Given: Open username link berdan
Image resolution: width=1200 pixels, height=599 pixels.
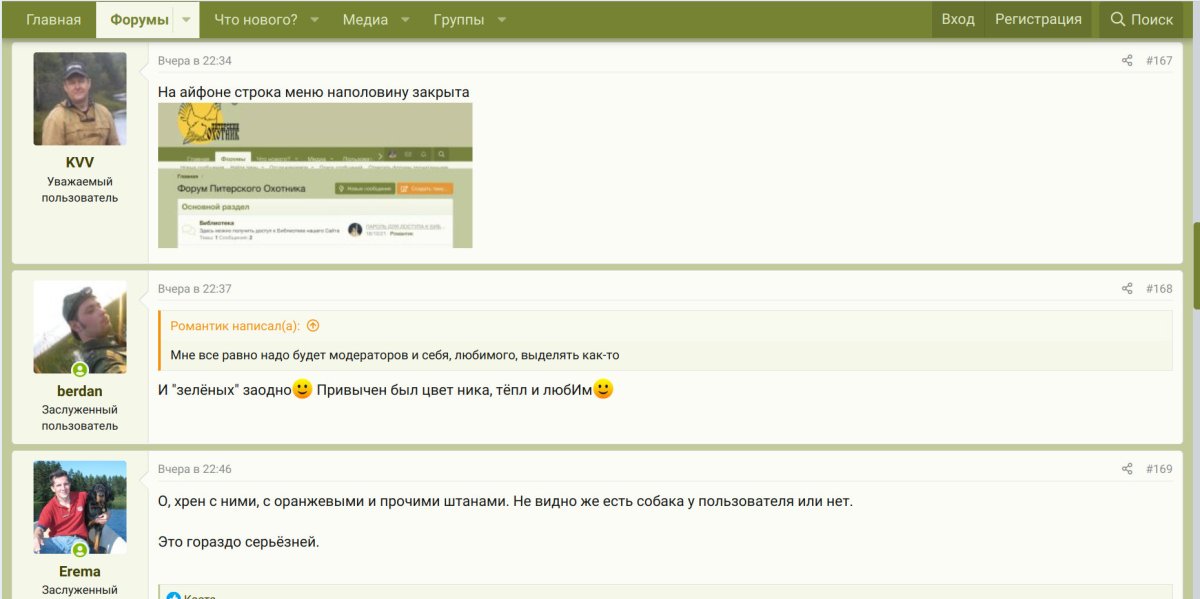Looking at the screenshot, I should pos(80,391).
